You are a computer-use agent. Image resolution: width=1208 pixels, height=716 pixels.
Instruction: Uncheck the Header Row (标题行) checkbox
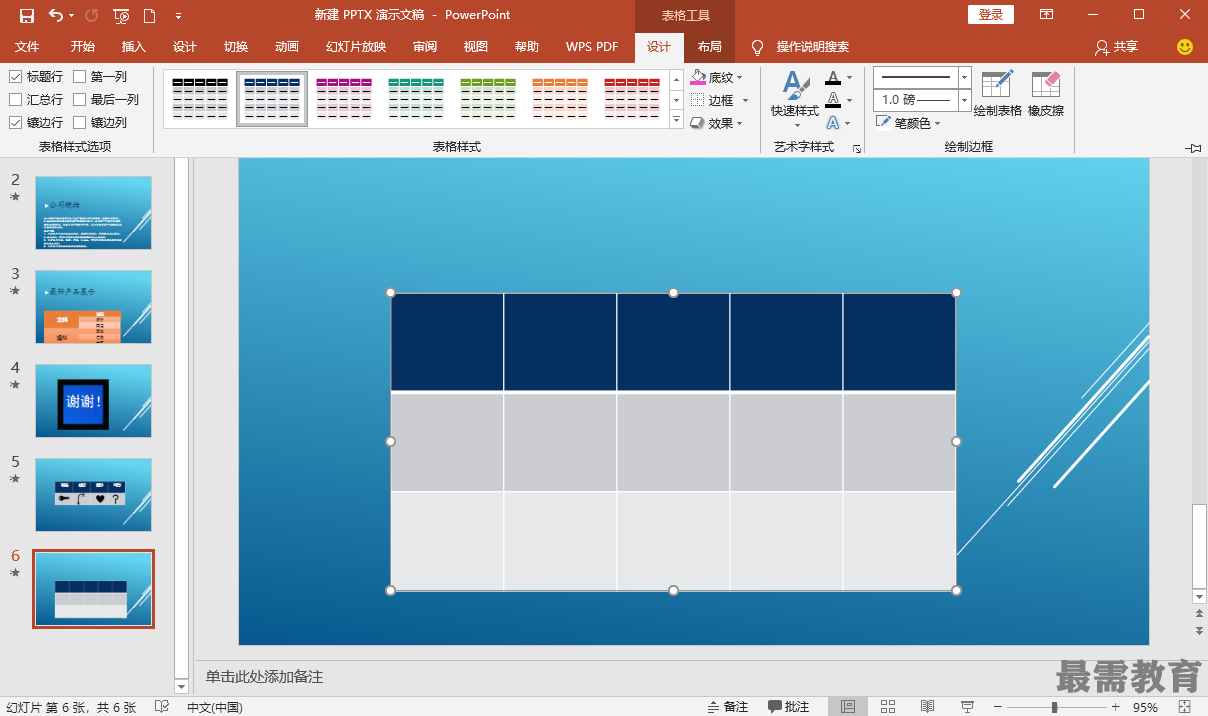(x=16, y=77)
